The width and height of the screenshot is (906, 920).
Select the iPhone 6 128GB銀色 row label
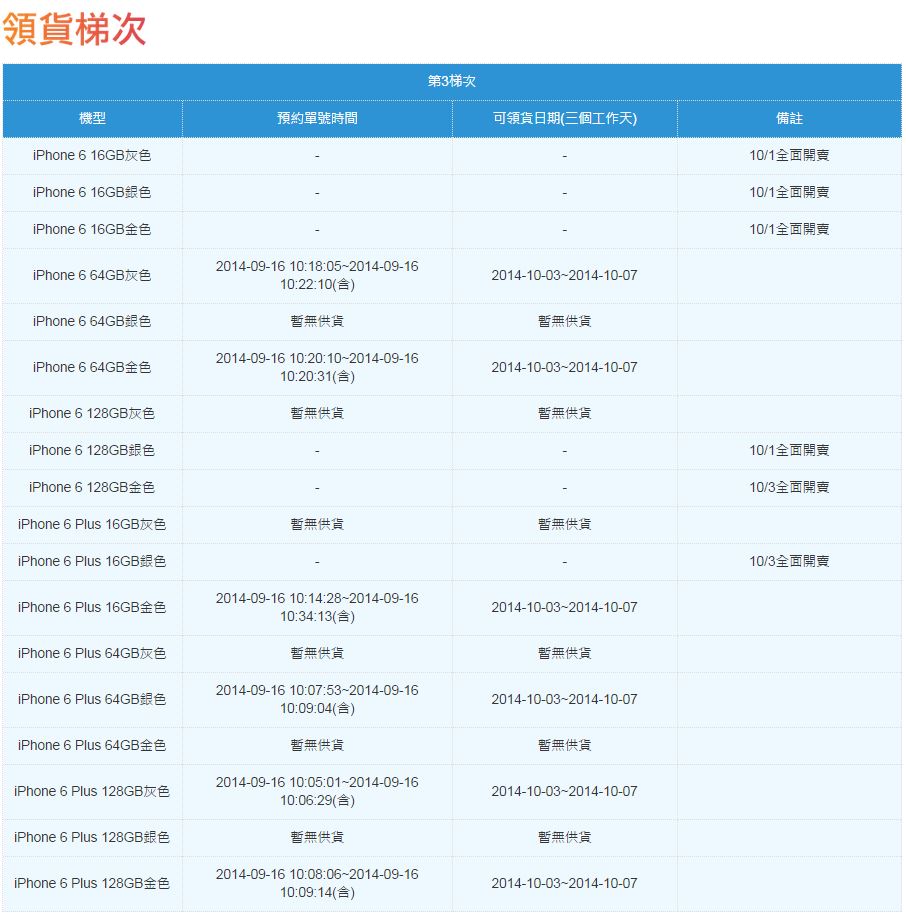(92, 451)
